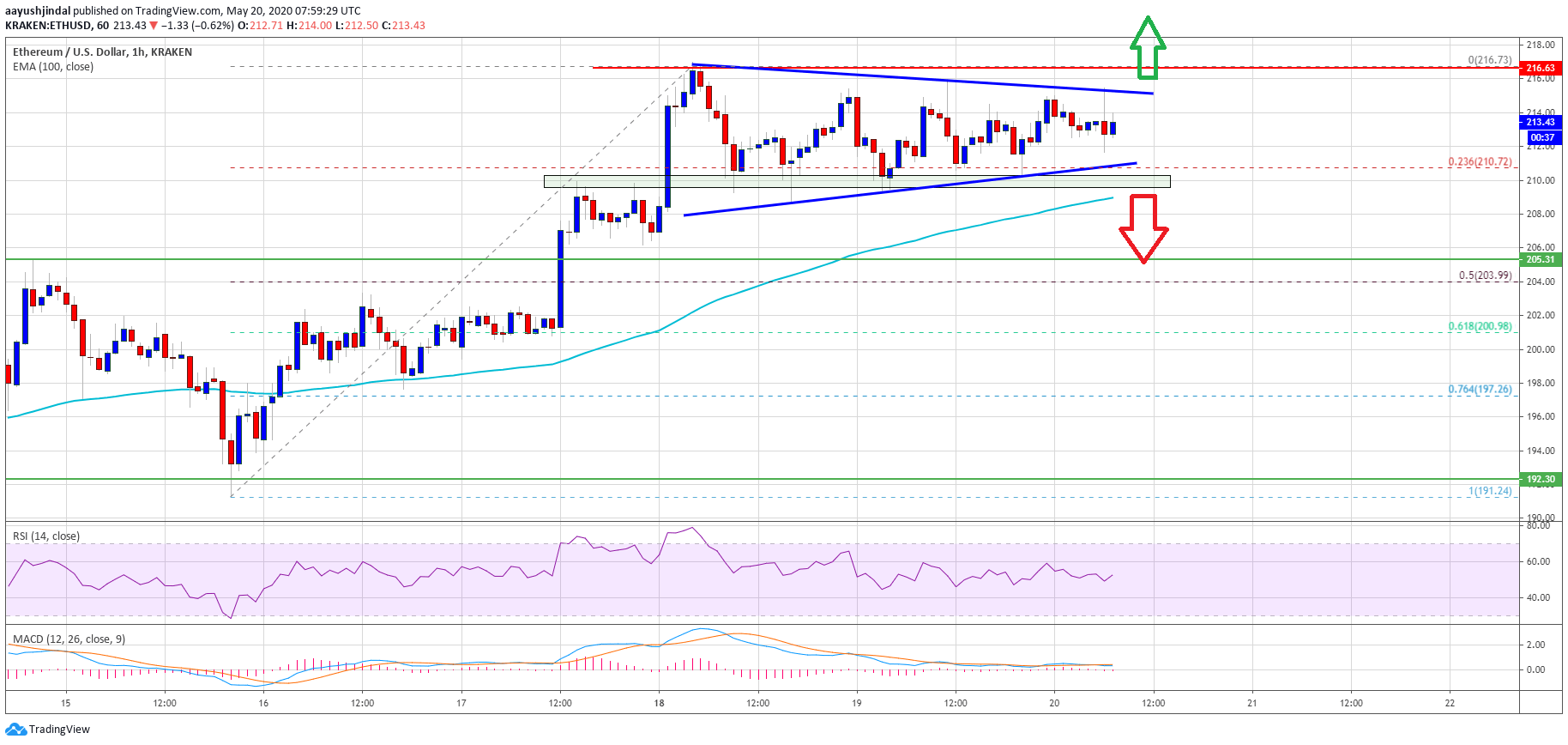Click date label 20 on time axis
1568x745 pixels.
1054,703
